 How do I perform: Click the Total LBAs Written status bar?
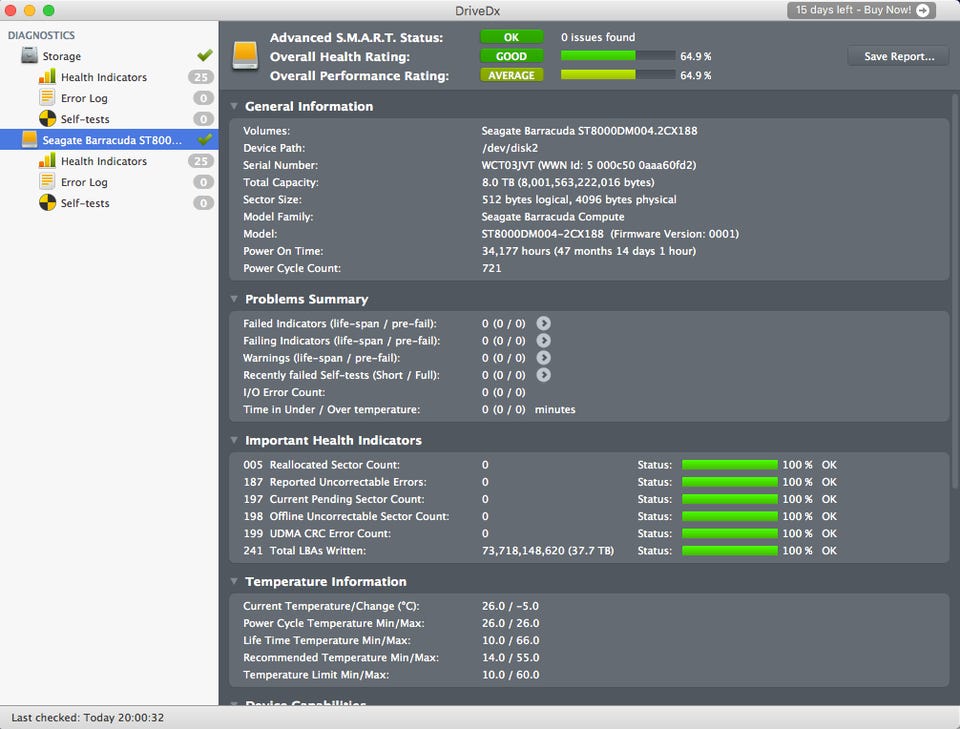click(x=730, y=550)
